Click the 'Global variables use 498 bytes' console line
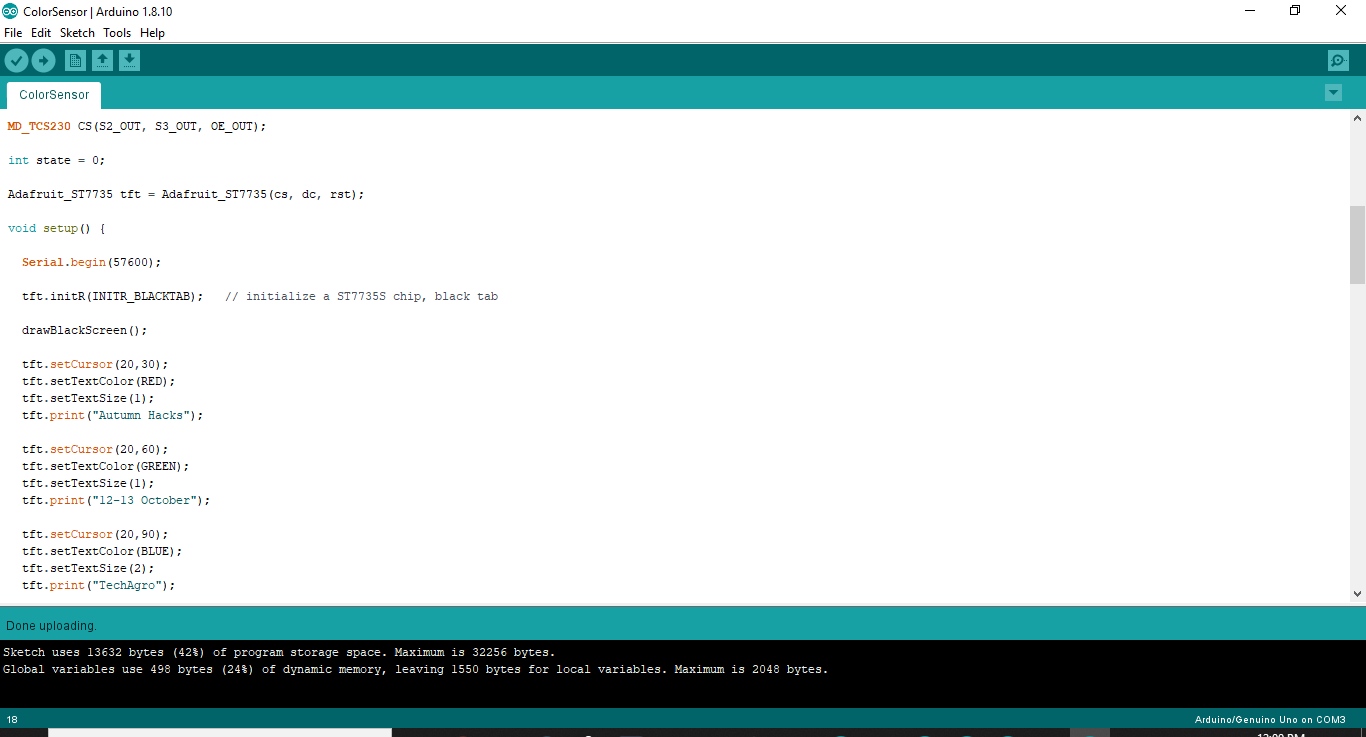The height and width of the screenshot is (737, 1366). click(x=416, y=670)
